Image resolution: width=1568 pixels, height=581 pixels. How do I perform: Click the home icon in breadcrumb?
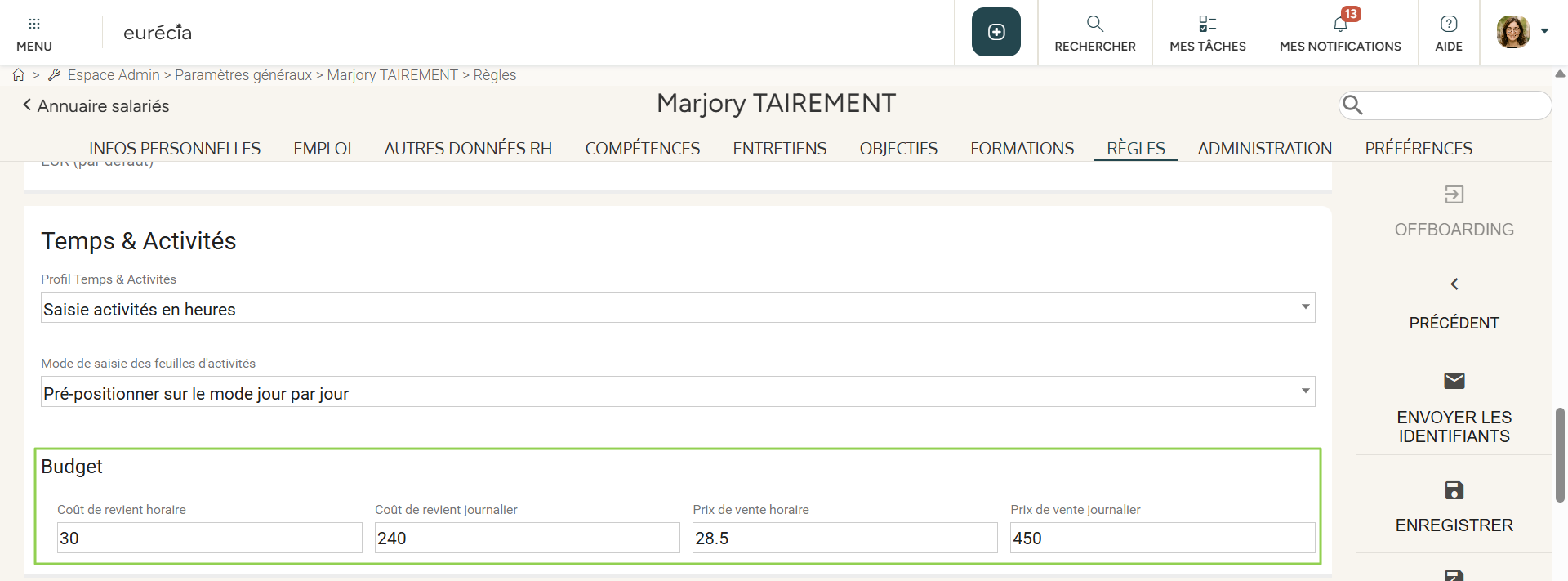tap(18, 75)
